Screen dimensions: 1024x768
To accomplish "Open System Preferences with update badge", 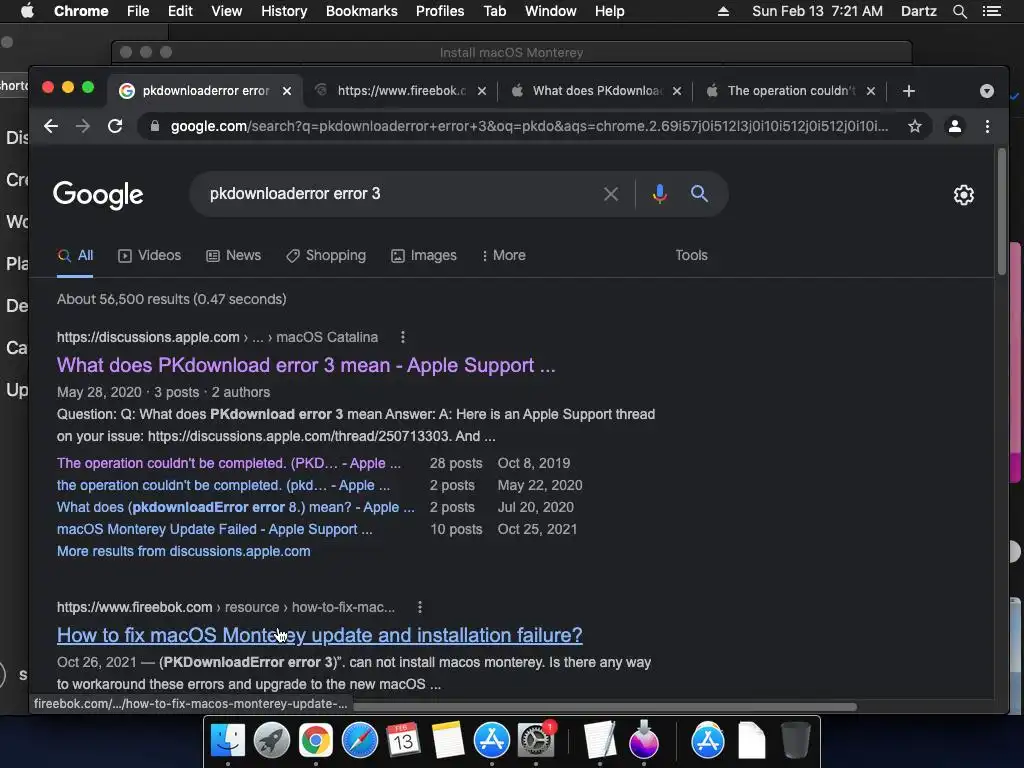I will pos(536,741).
